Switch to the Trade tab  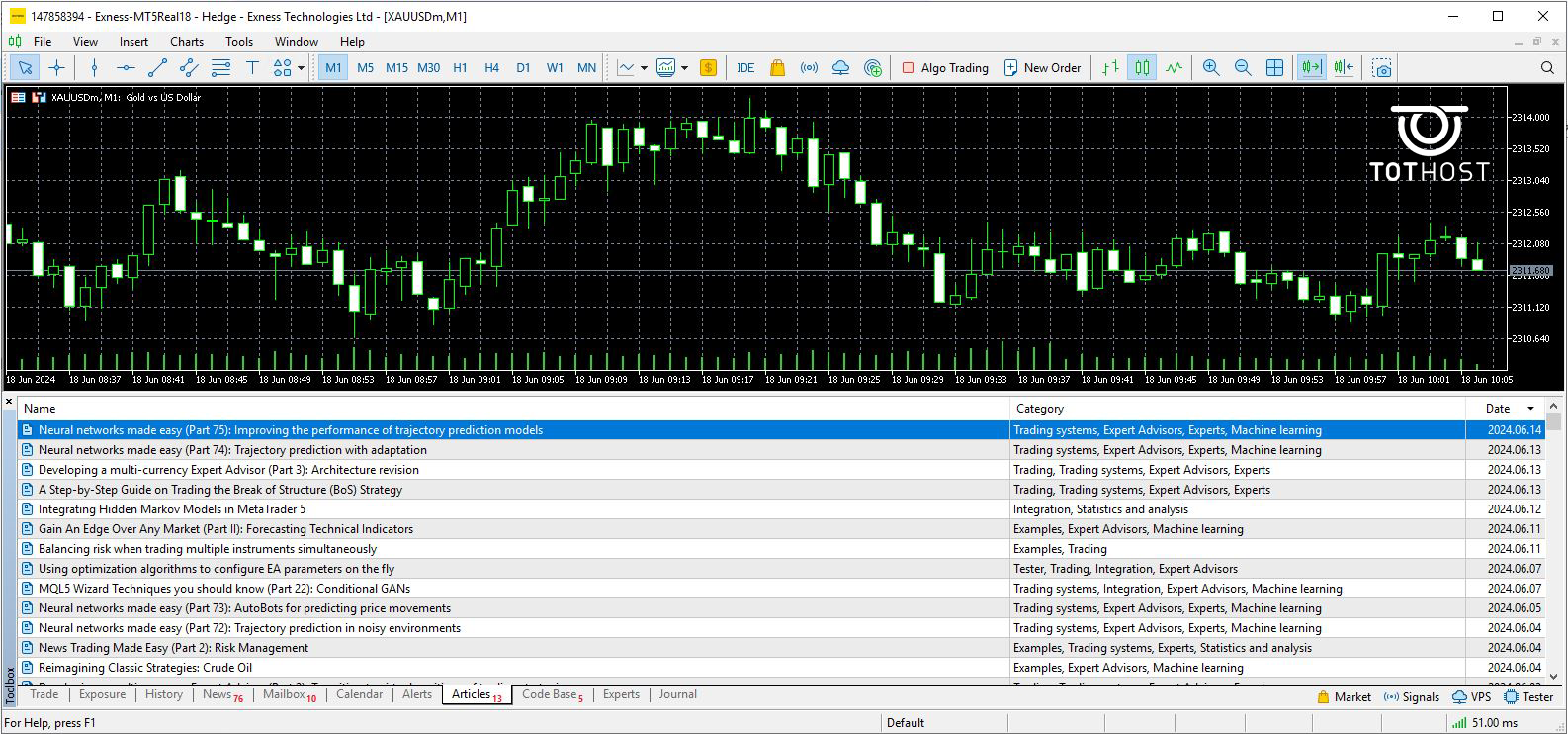[x=44, y=694]
